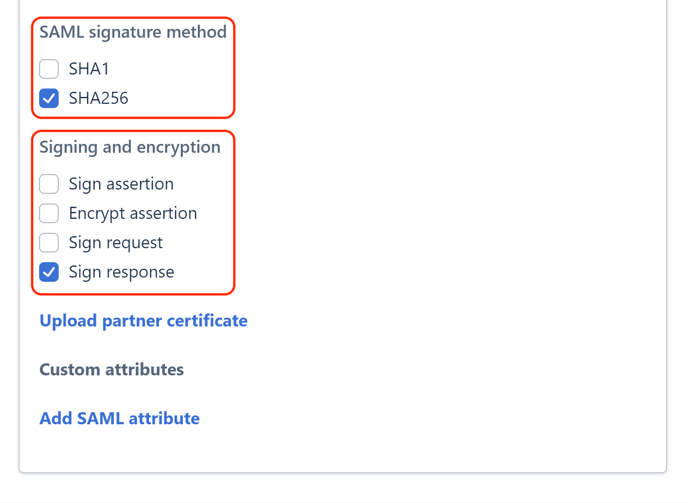688x503 pixels.
Task: Click the "Encrypt assertion" label text
Action: (132, 213)
